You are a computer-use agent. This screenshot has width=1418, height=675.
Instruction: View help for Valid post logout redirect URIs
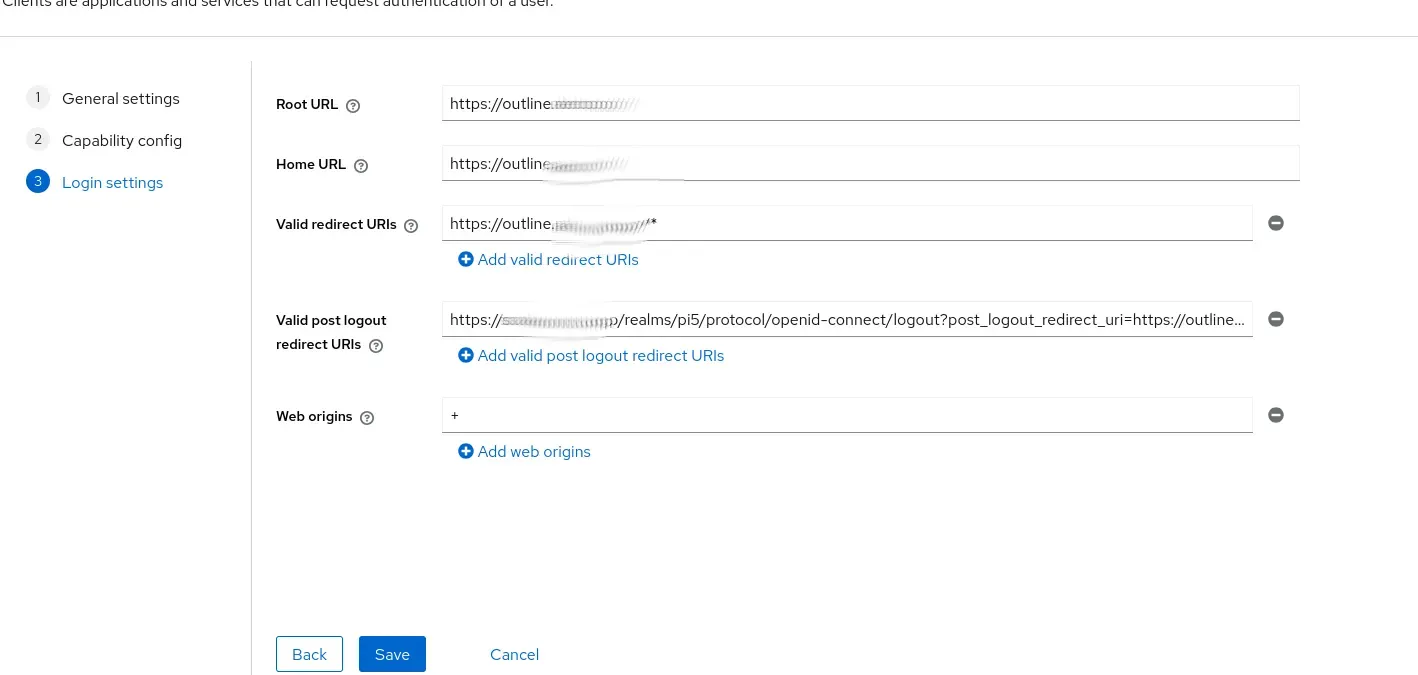coord(376,346)
